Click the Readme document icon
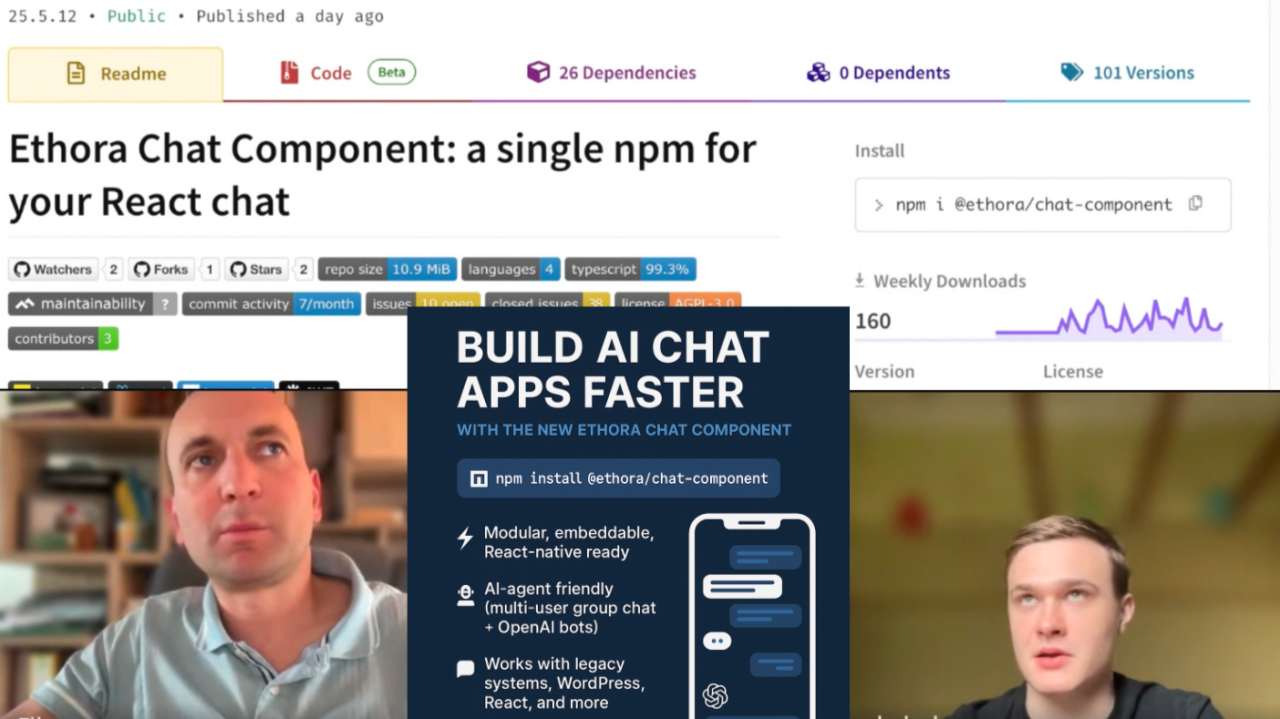The image size is (1280, 719). 76,73
